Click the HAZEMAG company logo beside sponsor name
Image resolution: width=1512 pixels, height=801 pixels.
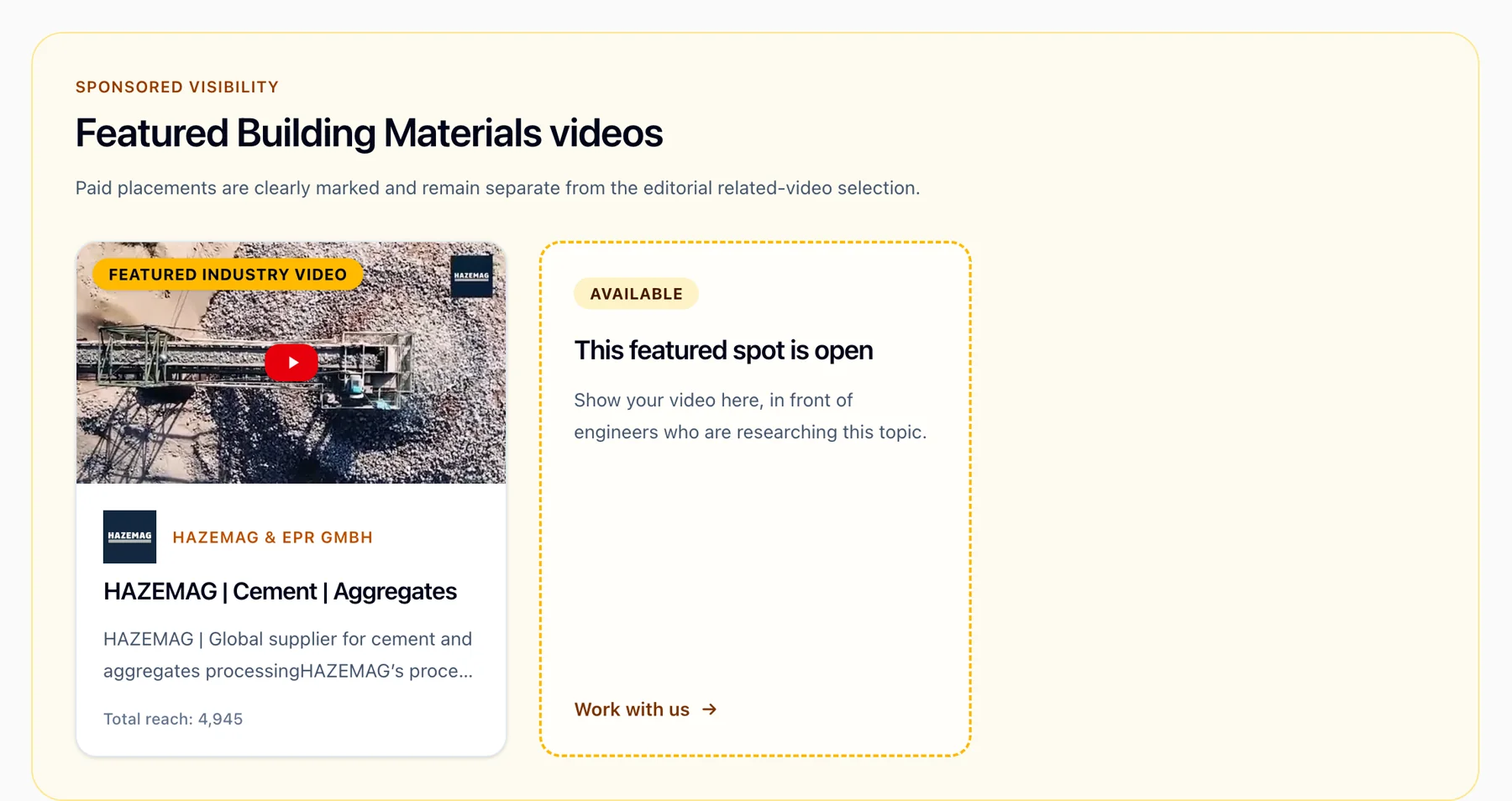click(x=129, y=537)
